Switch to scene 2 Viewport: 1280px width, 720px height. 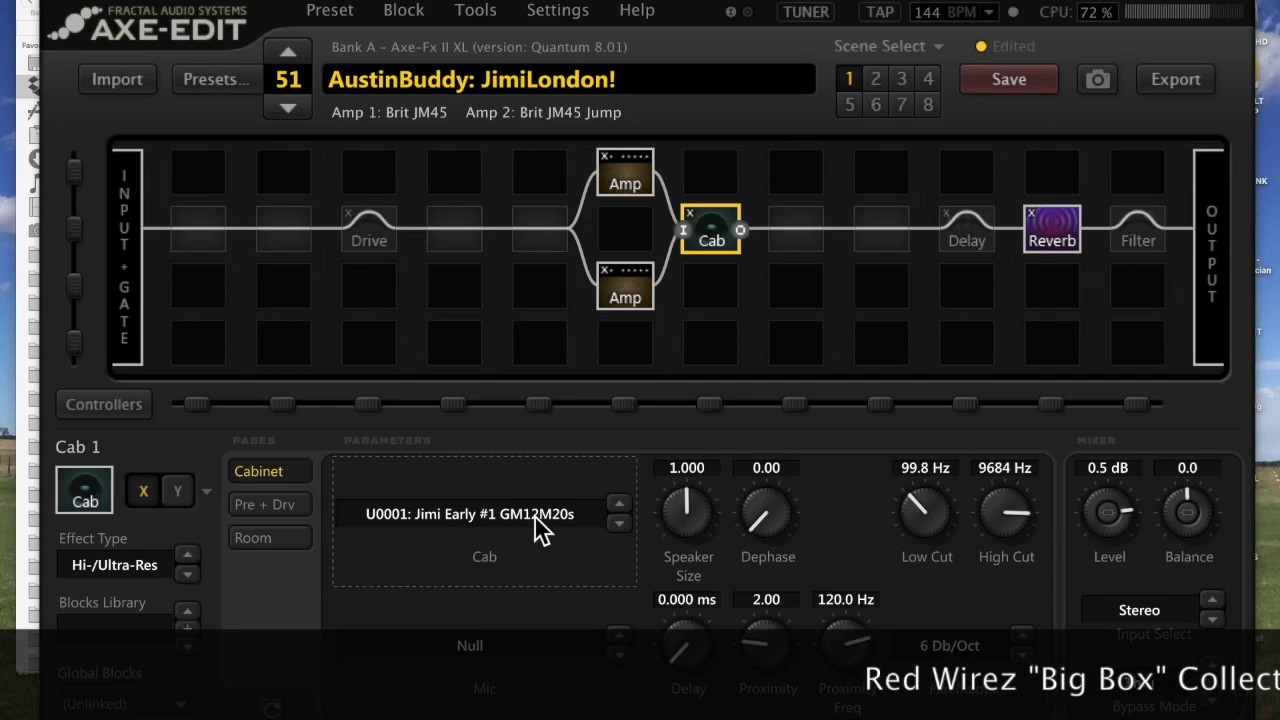pyautogui.click(x=875, y=79)
